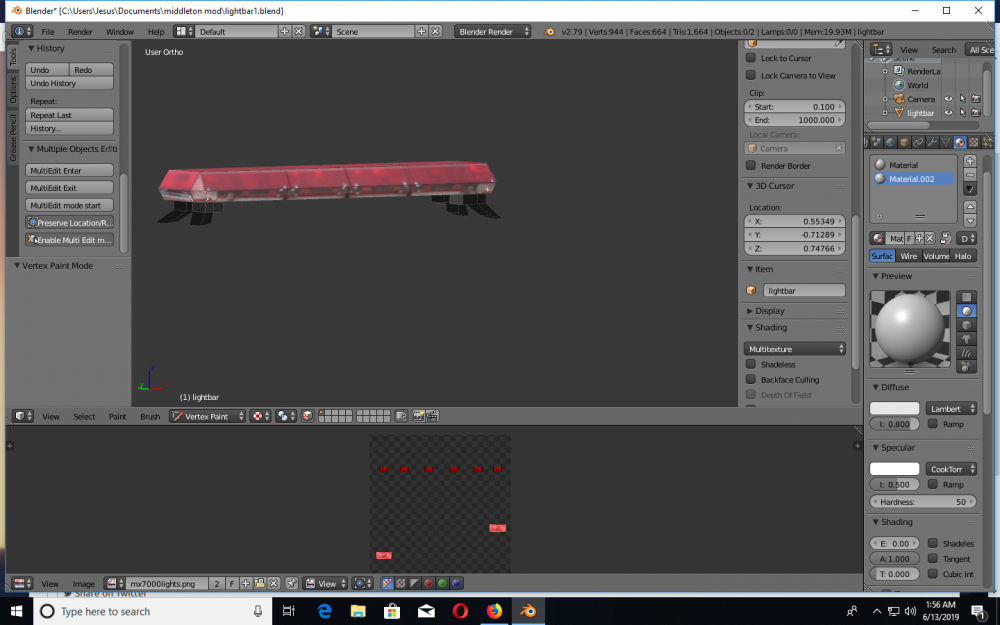Screen dimensions: 1000x625
Task: Click the add material slot plus button
Action: pos(969,161)
